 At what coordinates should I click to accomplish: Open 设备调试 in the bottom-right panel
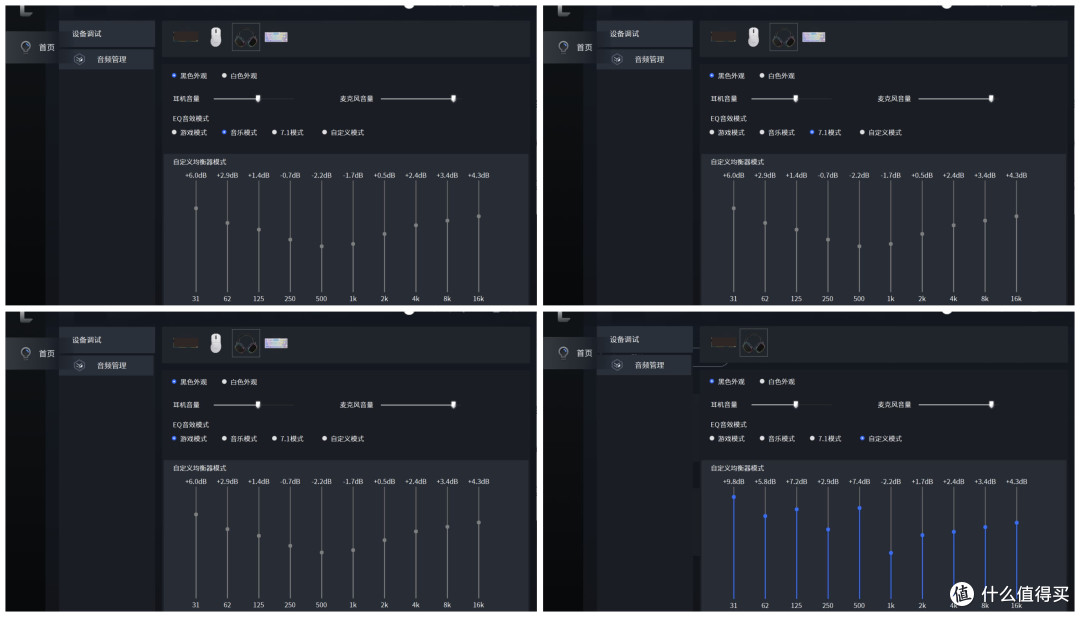click(x=644, y=339)
